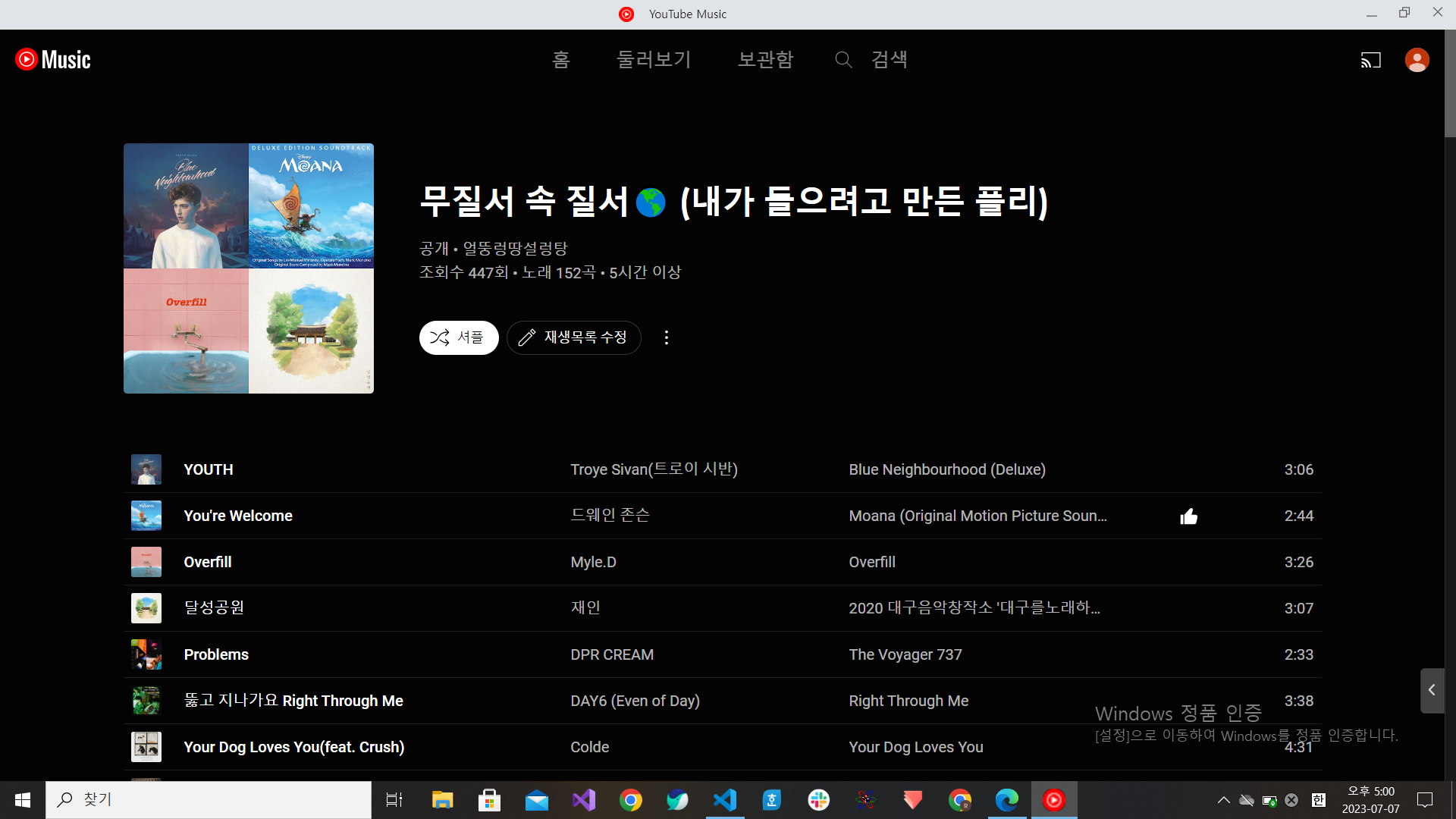Open the Windows Start menu
Viewport: 1456px width, 819px height.
23,800
